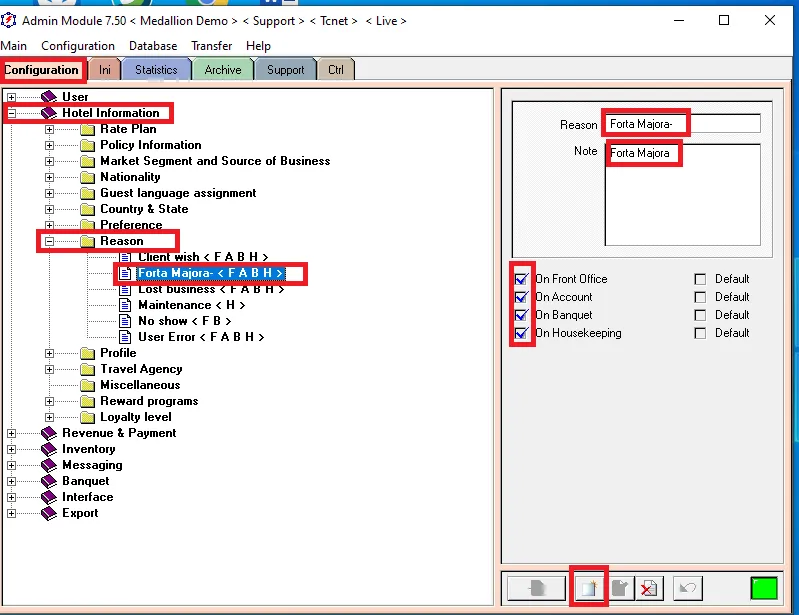Select Guest language assignment tree item
Viewport: 799px width, 615px height.
click(x=178, y=193)
